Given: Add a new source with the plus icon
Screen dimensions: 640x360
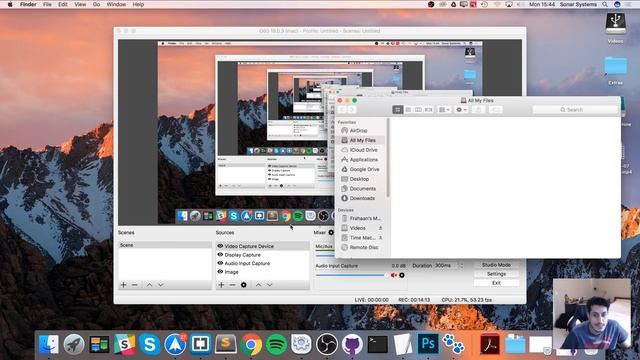Looking at the screenshot, I should [221, 285].
